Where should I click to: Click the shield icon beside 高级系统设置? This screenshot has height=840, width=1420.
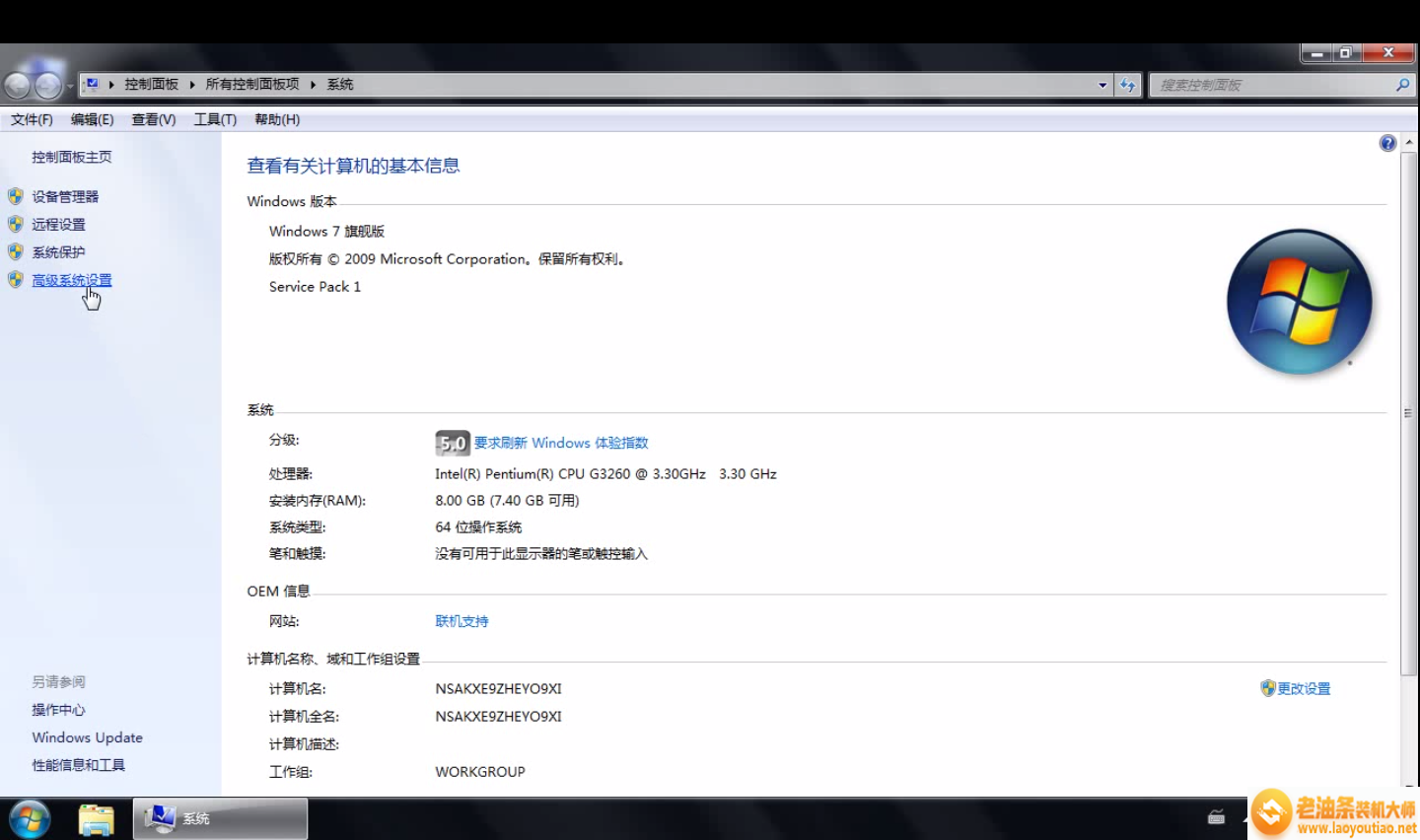[x=16, y=279]
